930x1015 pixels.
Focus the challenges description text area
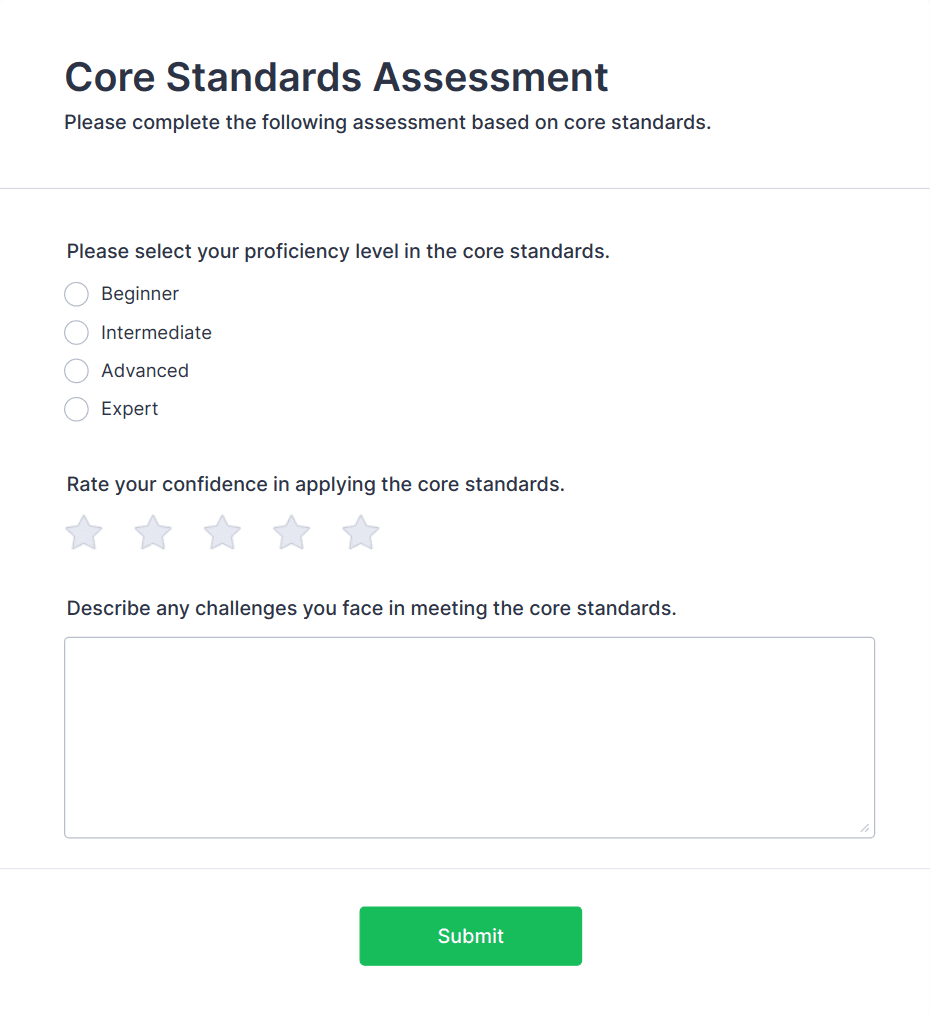[469, 737]
